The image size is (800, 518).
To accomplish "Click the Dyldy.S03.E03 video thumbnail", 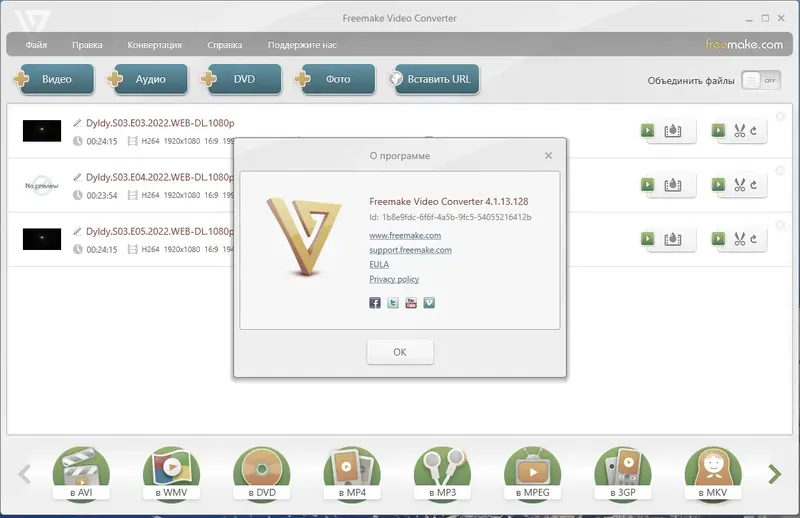I will (x=42, y=131).
